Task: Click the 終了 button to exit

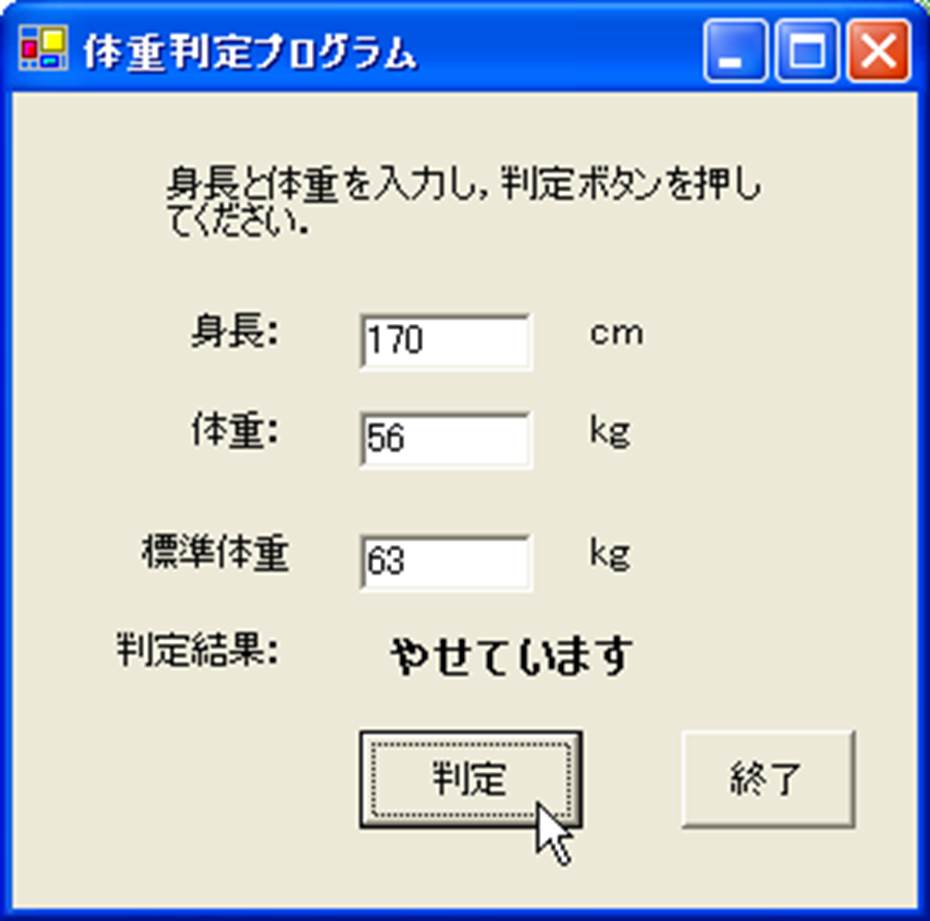Action: pyautogui.click(x=768, y=779)
